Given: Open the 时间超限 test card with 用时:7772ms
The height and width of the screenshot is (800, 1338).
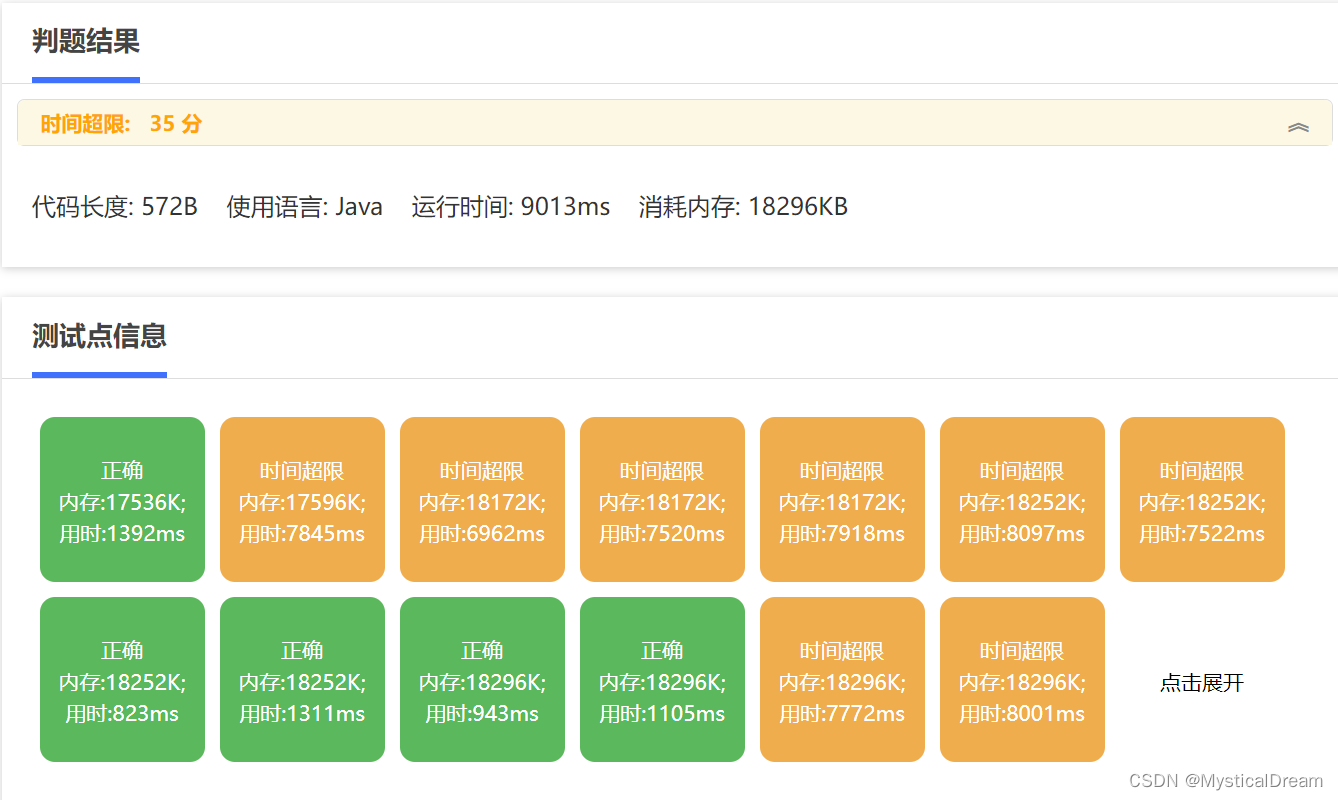Looking at the screenshot, I should [842, 679].
